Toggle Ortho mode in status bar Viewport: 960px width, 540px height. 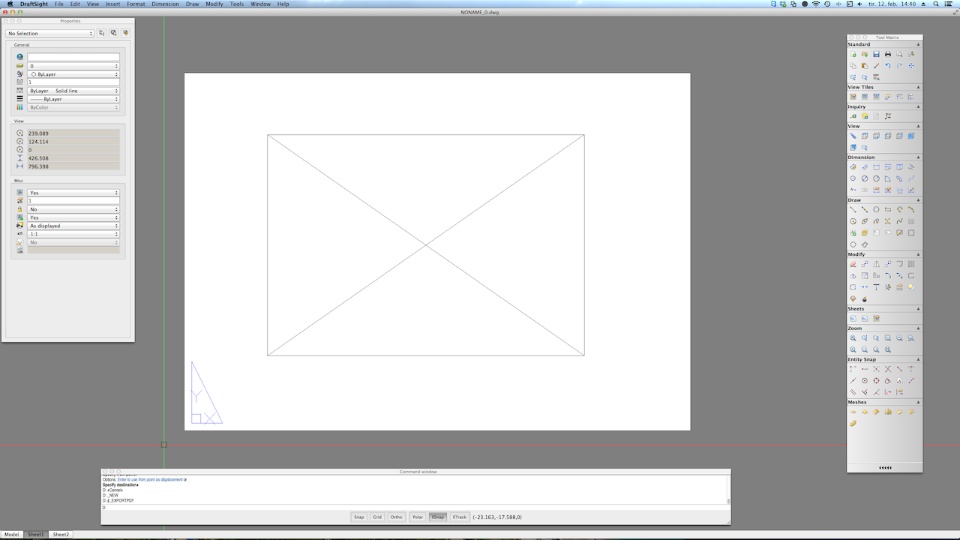click(397, 517)
